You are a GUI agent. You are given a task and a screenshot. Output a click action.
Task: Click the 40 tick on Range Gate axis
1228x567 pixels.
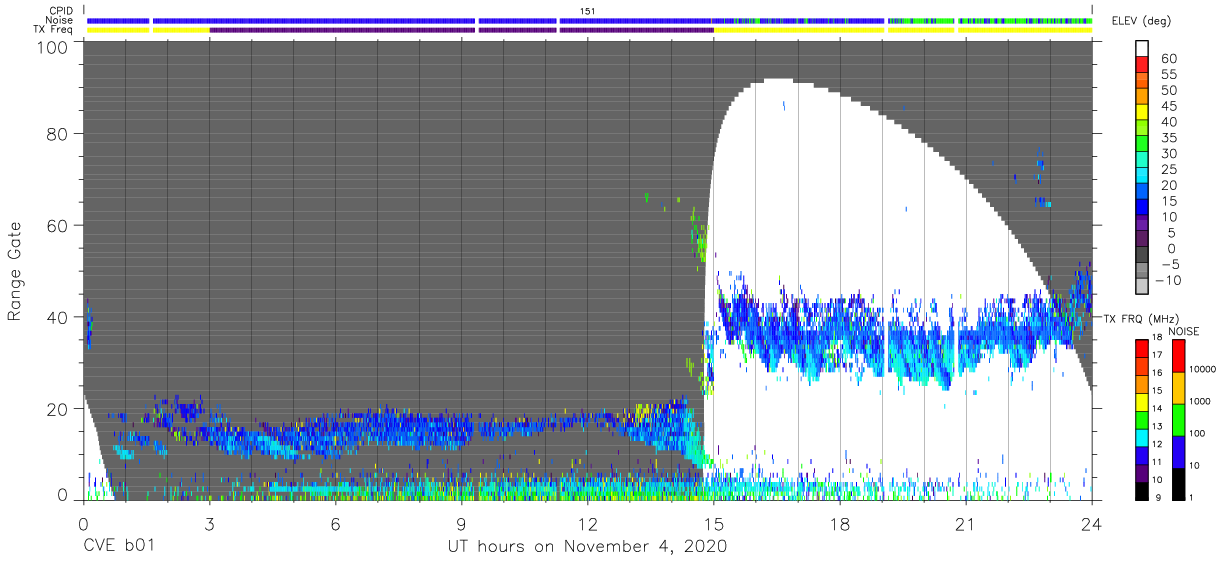click(58, 318)
